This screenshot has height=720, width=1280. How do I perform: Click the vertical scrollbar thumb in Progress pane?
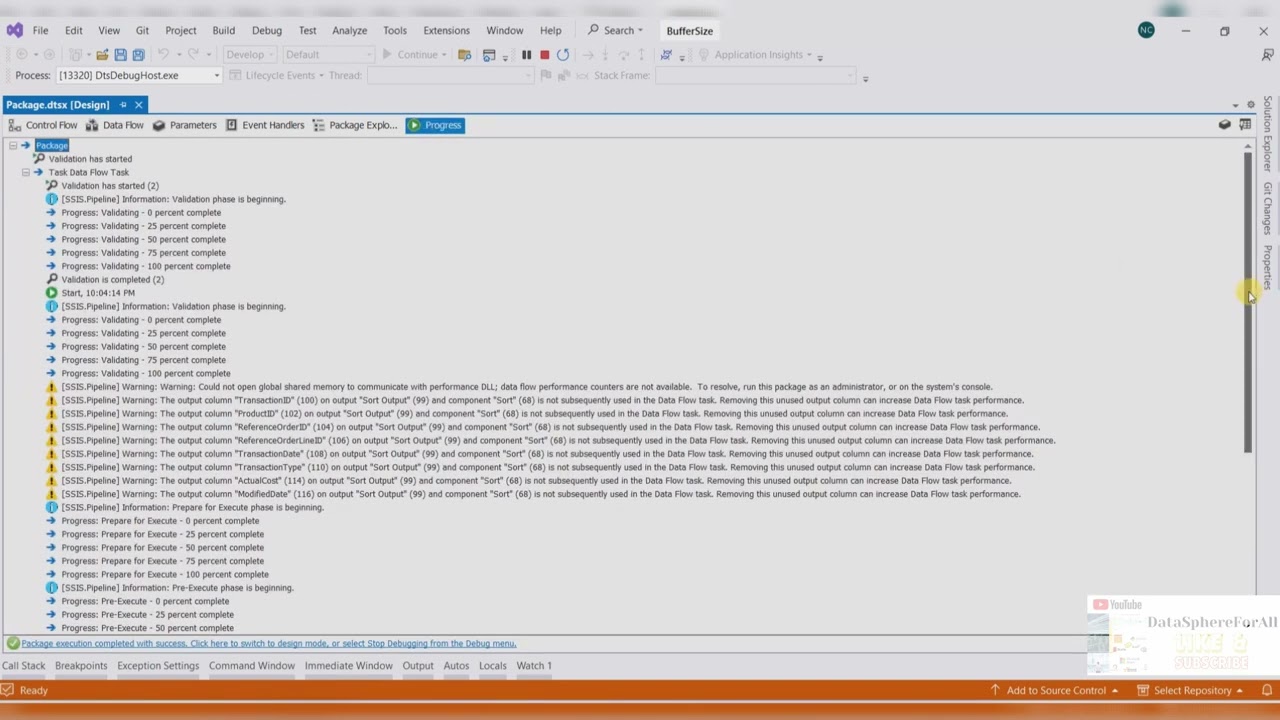1248,304
